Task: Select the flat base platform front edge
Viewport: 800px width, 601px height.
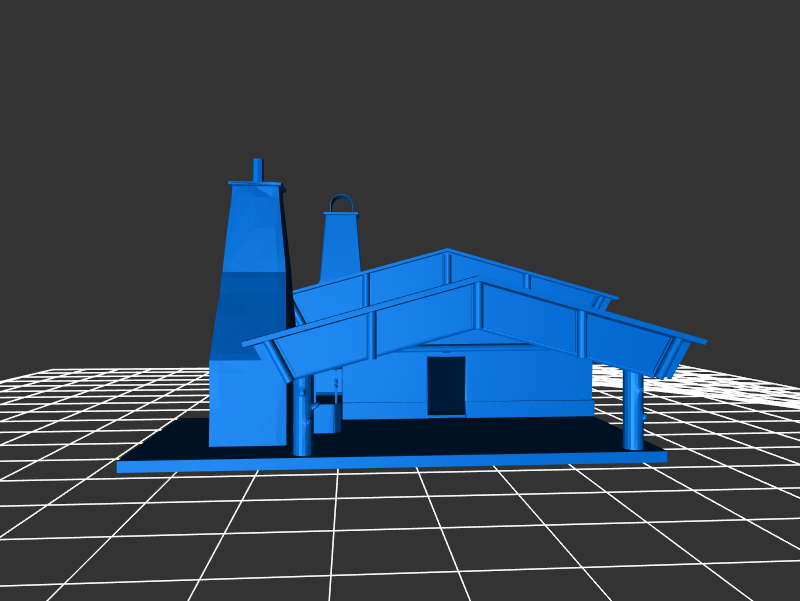Action: point(390,460)
